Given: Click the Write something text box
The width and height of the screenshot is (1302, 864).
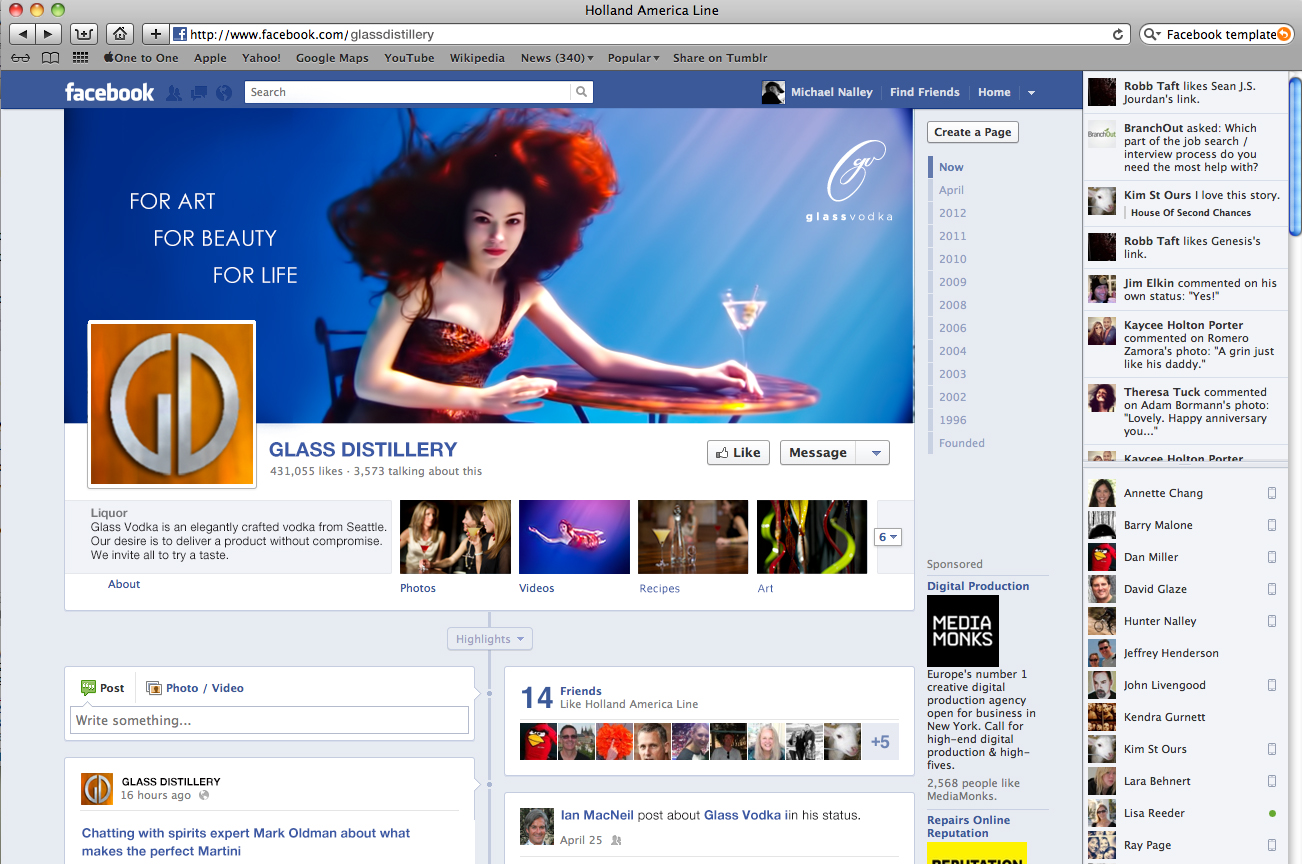Looking at the screenshot, I should coord(270,720).
